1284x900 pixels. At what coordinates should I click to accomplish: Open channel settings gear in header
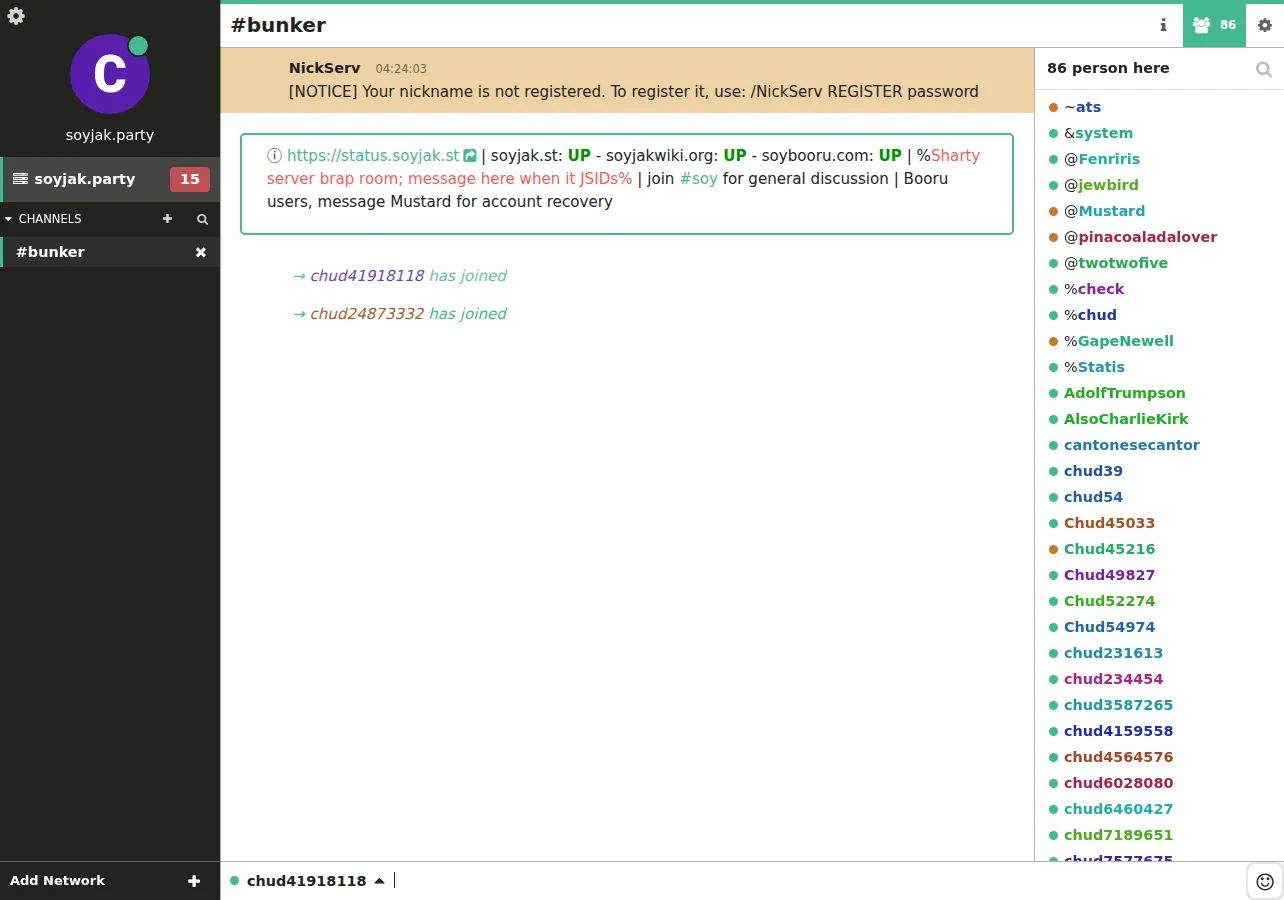[x=1265, y=25]
